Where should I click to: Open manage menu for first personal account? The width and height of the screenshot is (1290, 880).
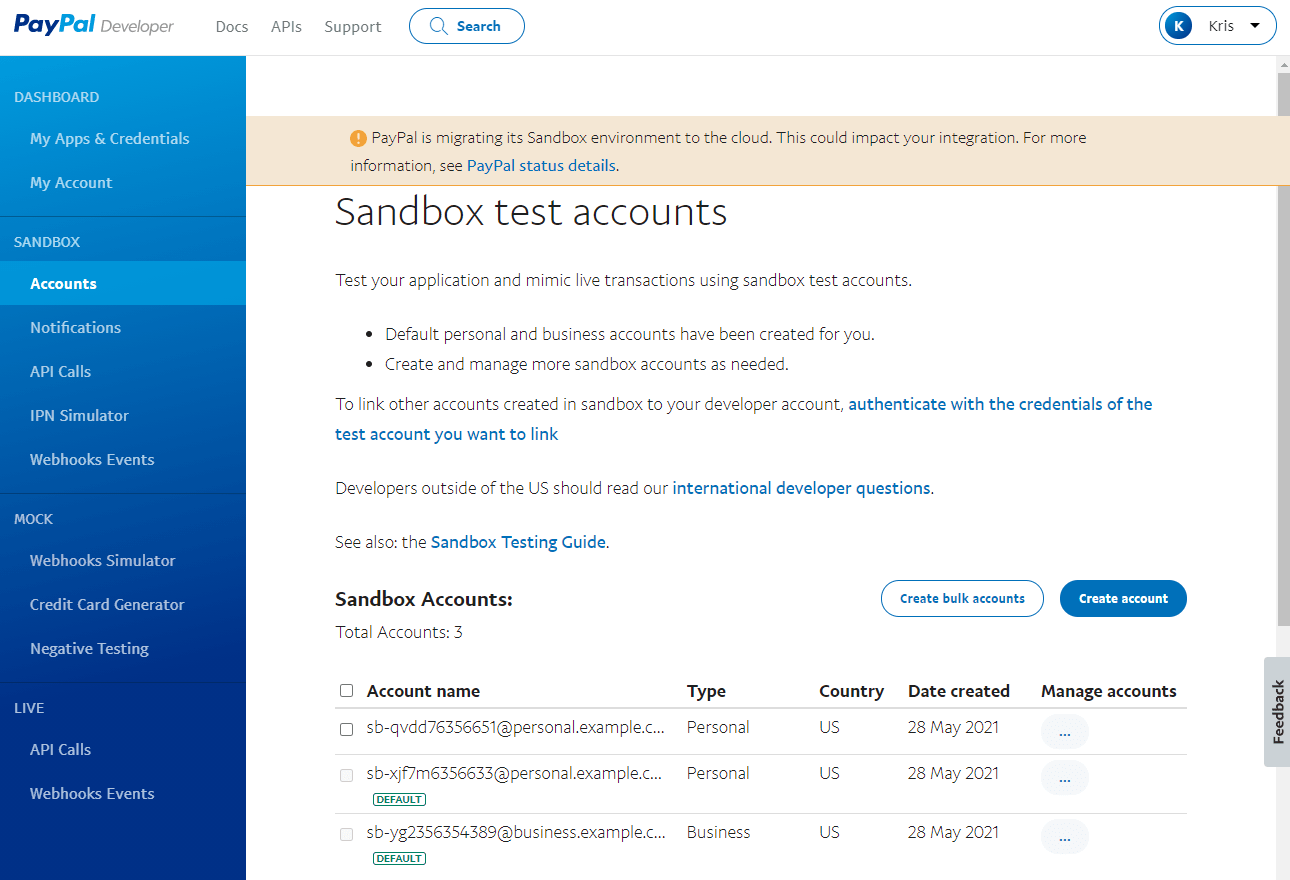click(x=1064, y=732)
